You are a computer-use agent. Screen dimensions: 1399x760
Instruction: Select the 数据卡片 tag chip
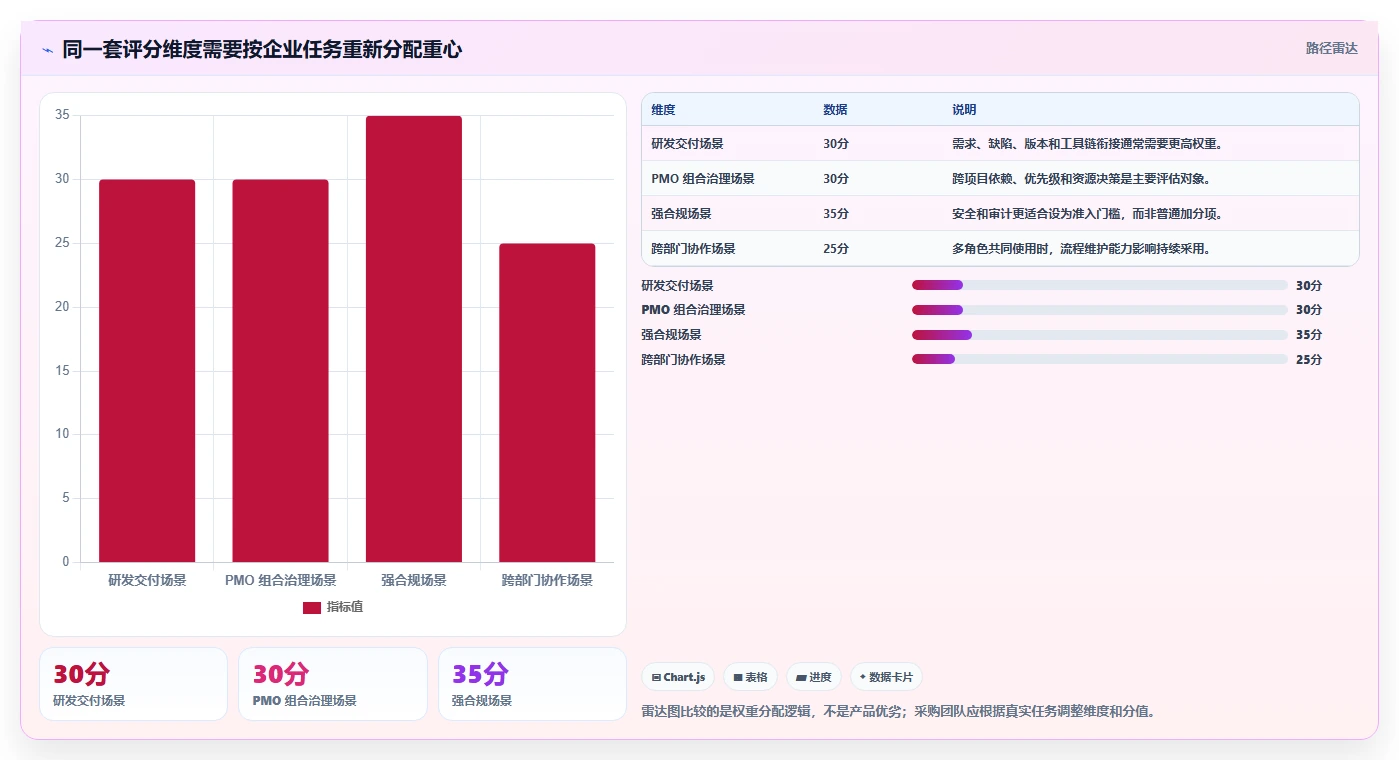point(886,677)
